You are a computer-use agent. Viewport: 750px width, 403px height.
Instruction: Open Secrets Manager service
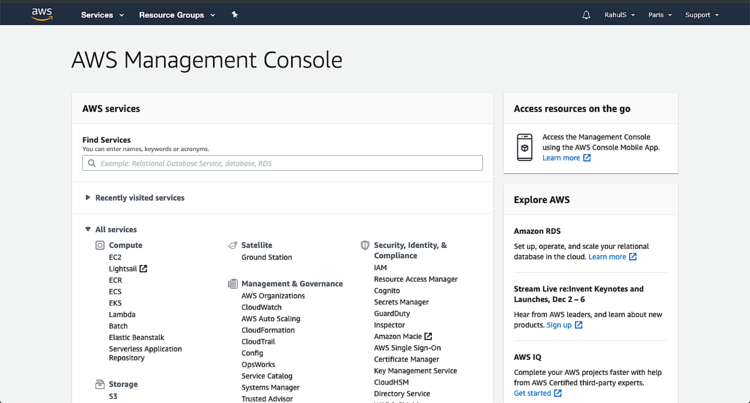tap(401, 302)
